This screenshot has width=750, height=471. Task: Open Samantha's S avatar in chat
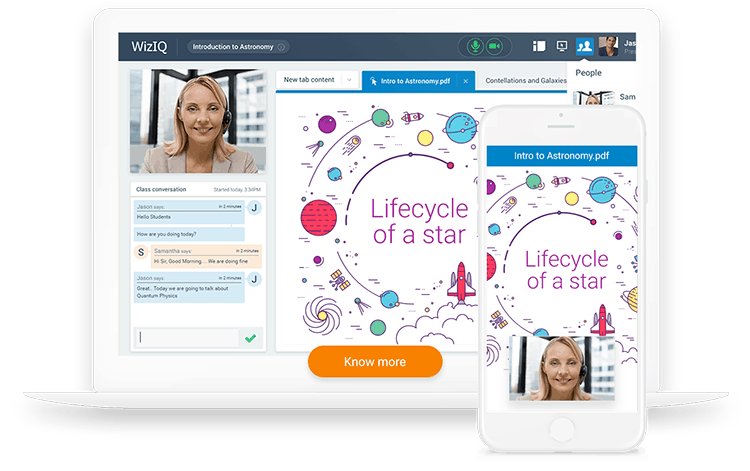(x=141, y=252)
